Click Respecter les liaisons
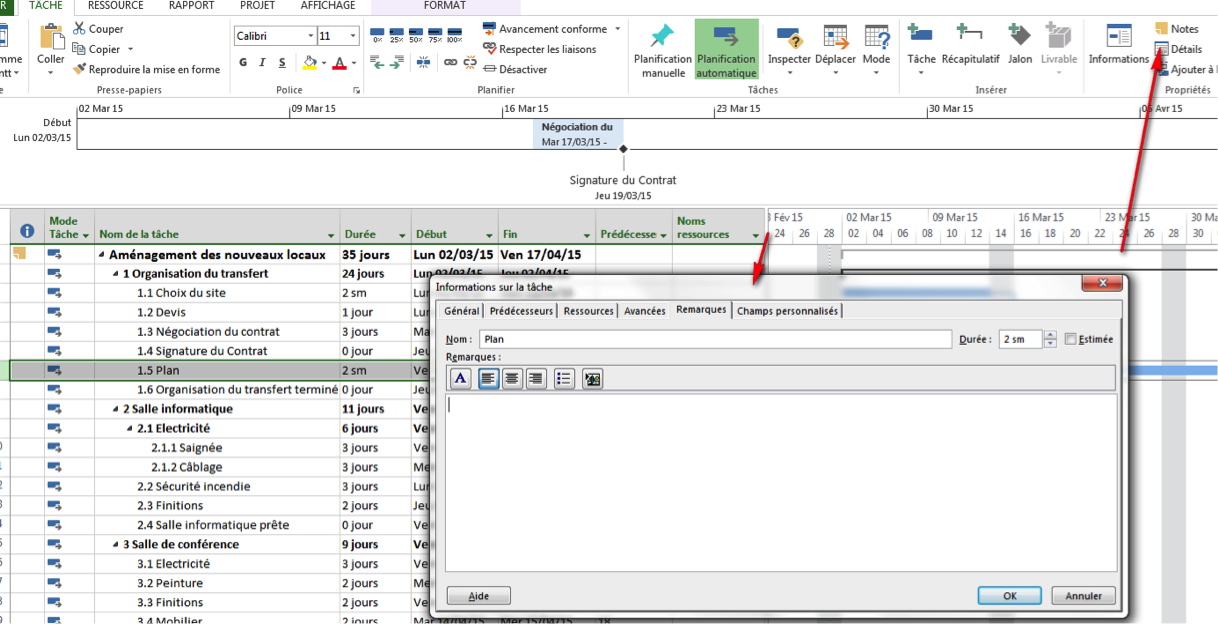Screen dimensions: 1218x624 [539, 49]
